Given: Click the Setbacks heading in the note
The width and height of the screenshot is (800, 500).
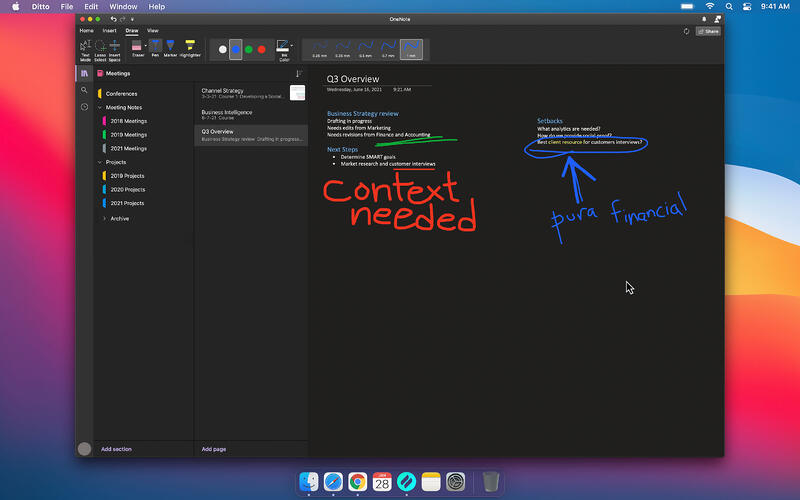Looking at the screenshot, I should click(549, 121).
